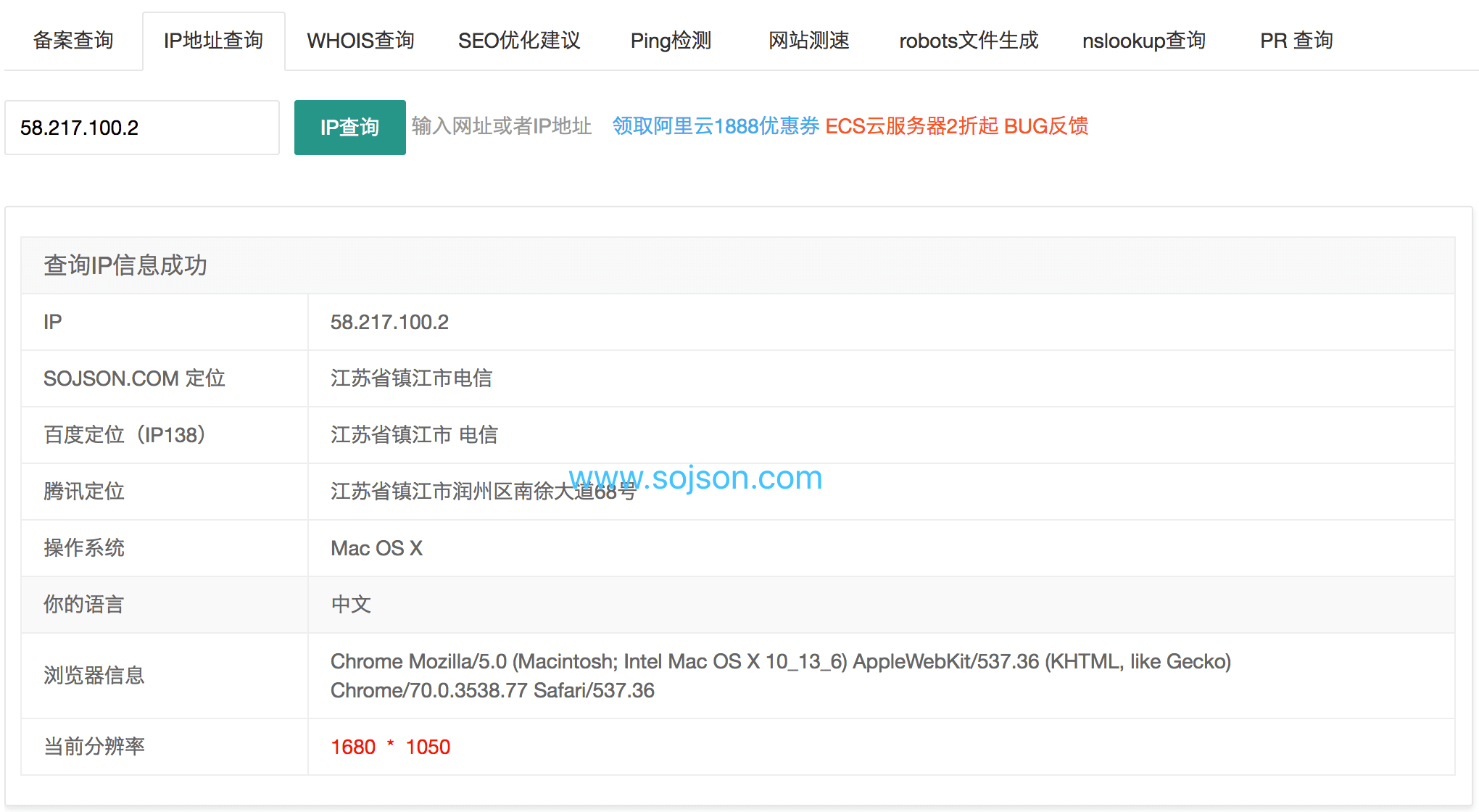Image resolution: width=1479 pixels, height=812 pixels.
Task: Click the www.sojson.com watermark text
Action: (695, 476)
